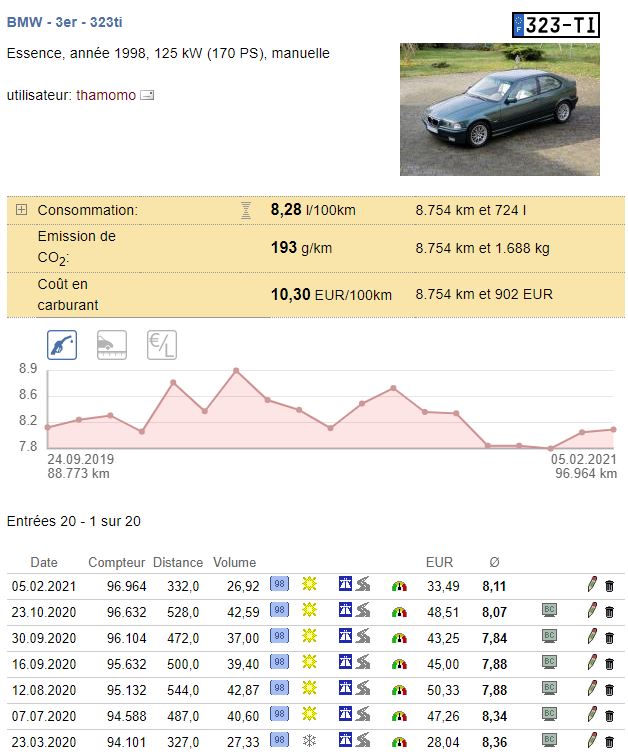The image size is (628, 755).
Task: Switch to the euro per liter chart
Action: (162, 345)
